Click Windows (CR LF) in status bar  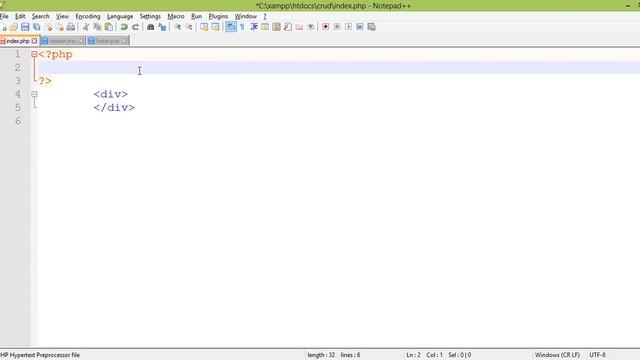[x=557, y=355]
